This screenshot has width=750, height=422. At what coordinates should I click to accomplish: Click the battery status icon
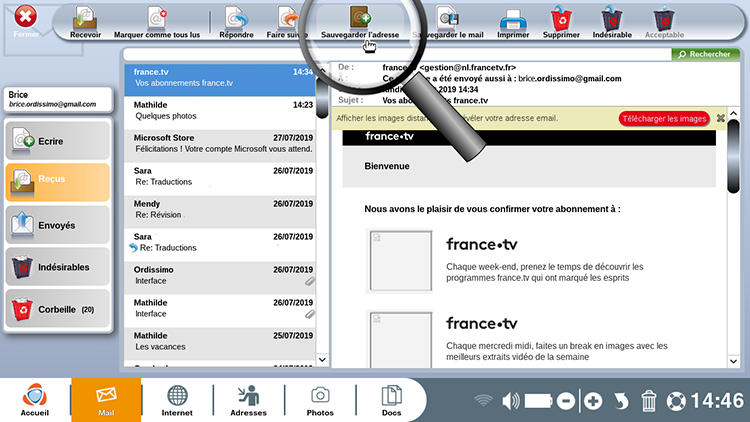538,401
